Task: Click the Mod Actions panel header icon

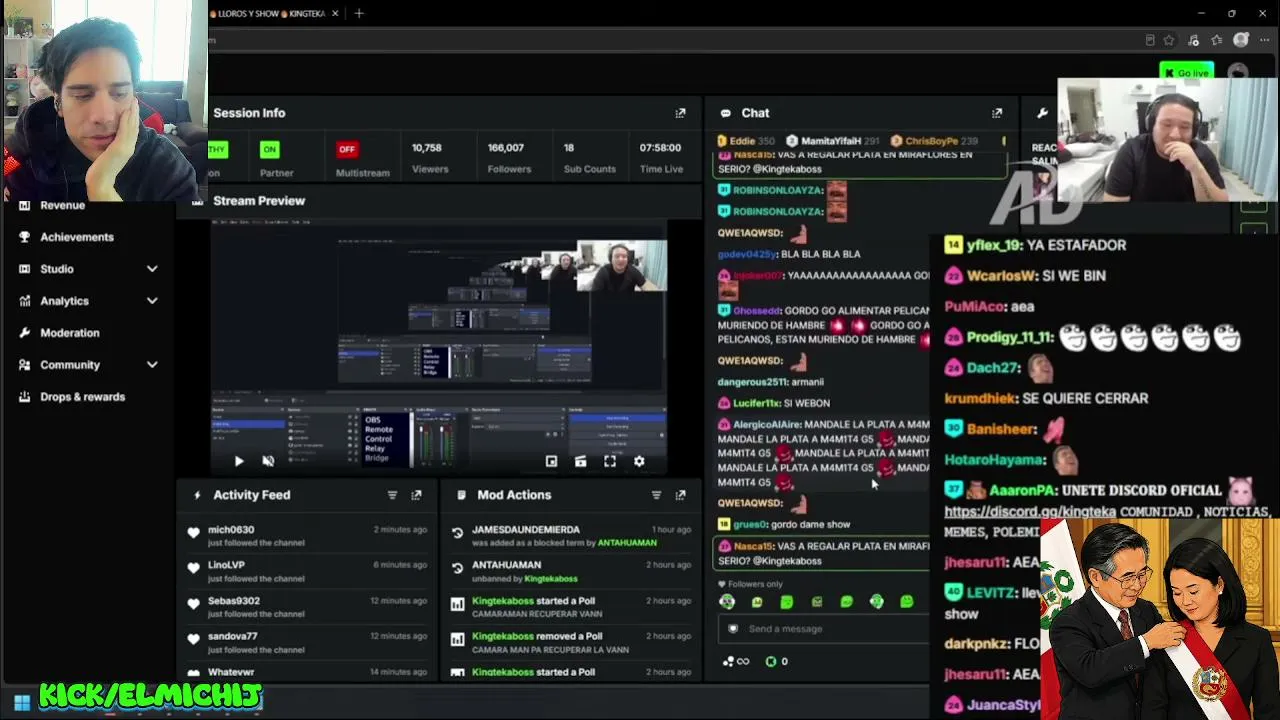Action: click(x=461, y=495)
